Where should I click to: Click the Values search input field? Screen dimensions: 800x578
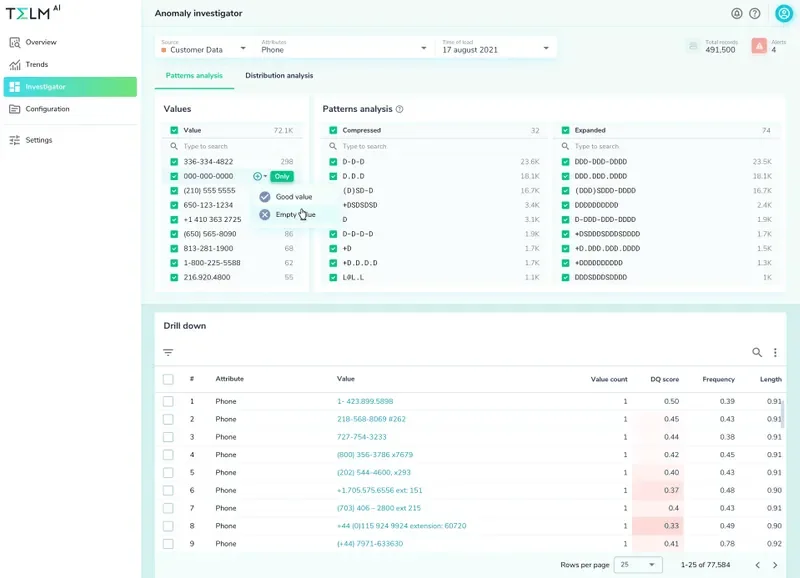(235, 146)
